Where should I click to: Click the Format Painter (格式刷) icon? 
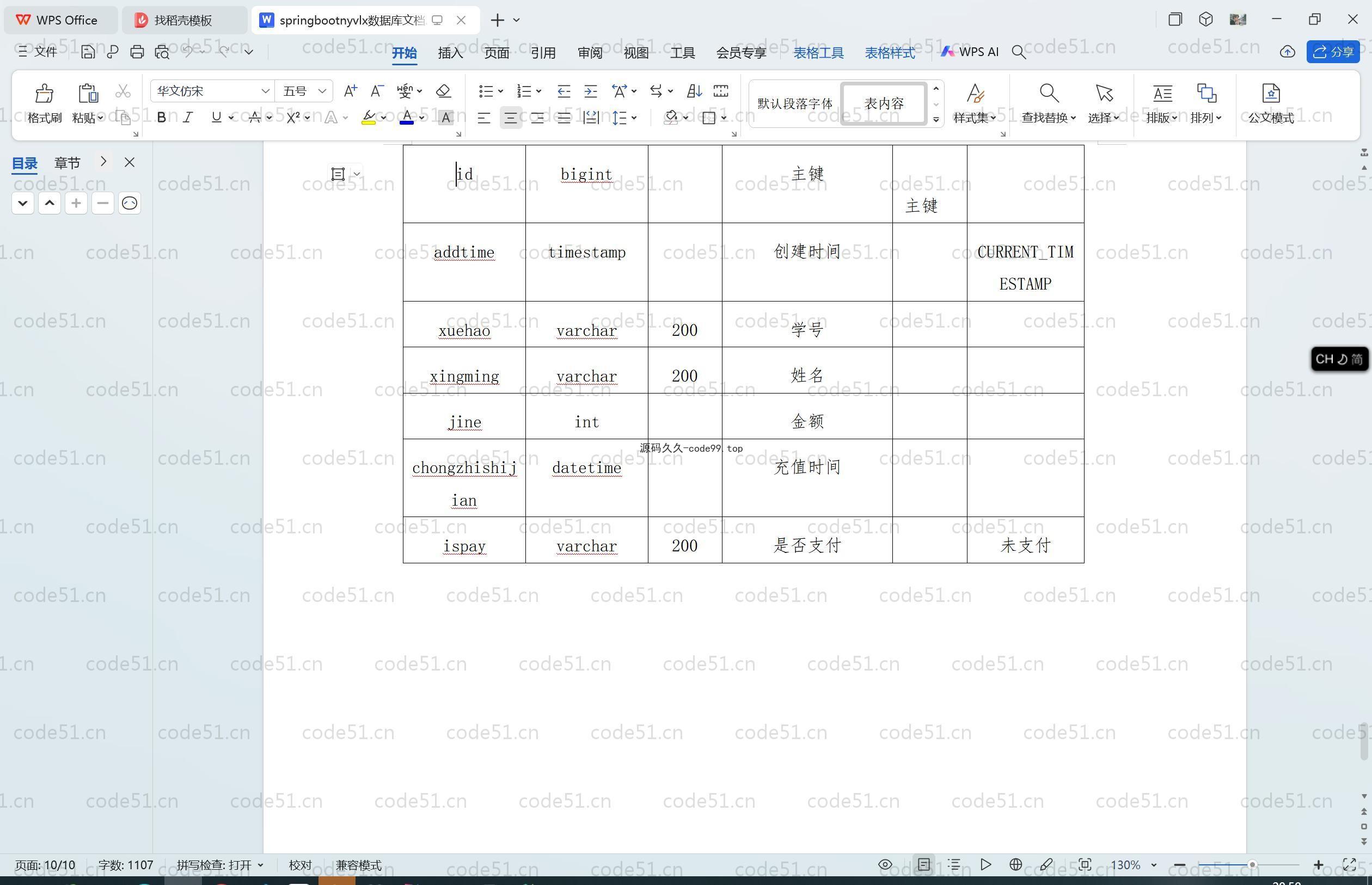[x=44, y=94]
